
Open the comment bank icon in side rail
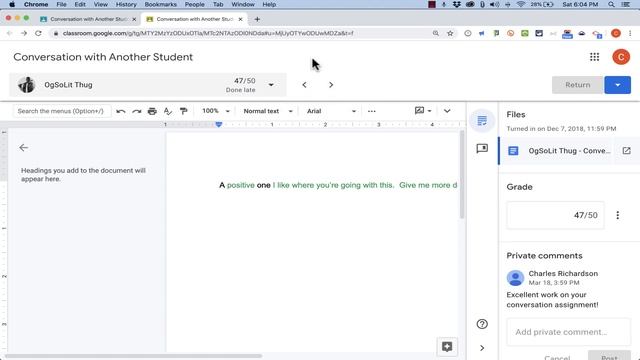tap(482, 148)
